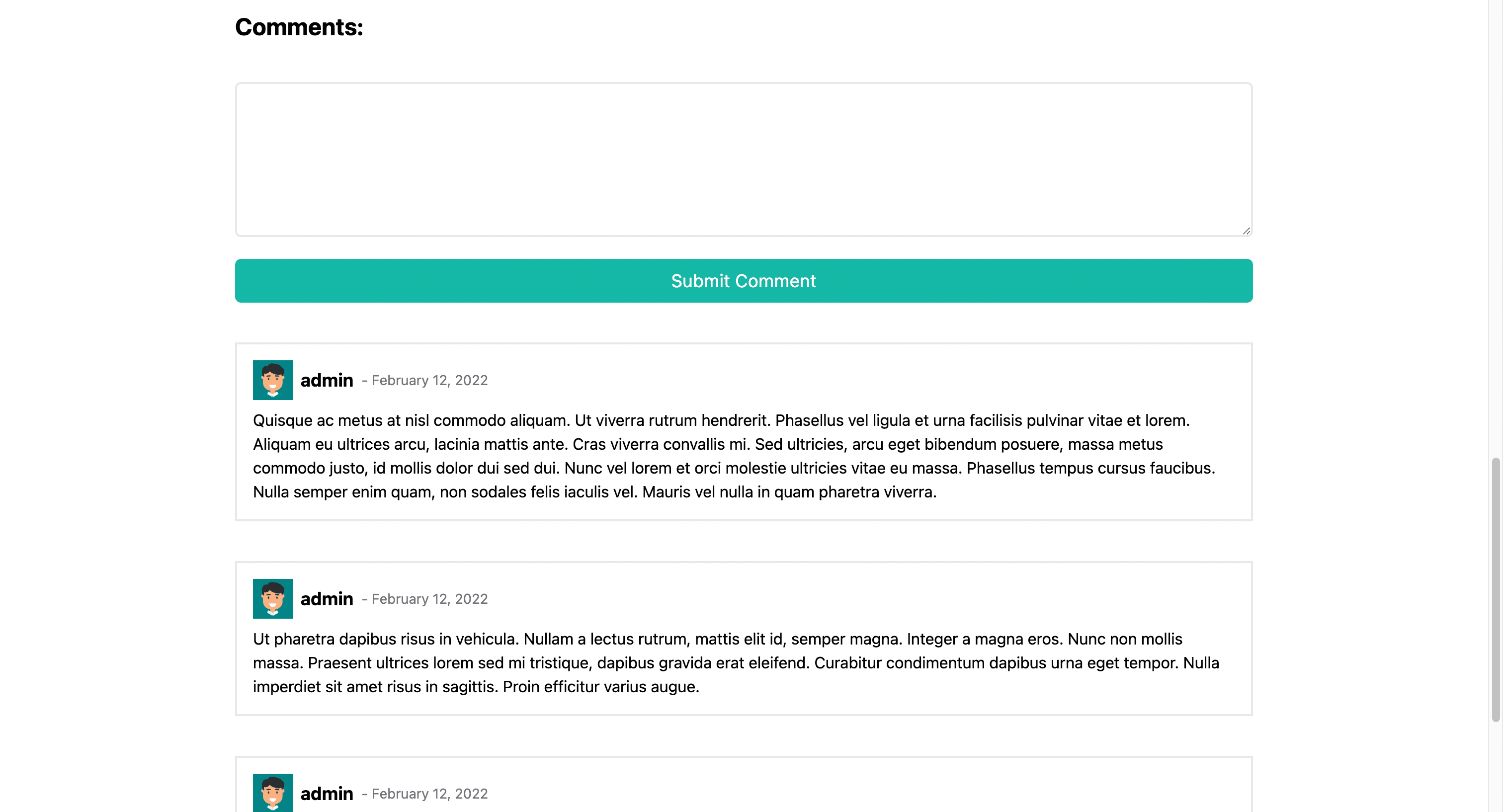Click inside the empty comment text box
The image size is (1503, 812).
[744, 159]
